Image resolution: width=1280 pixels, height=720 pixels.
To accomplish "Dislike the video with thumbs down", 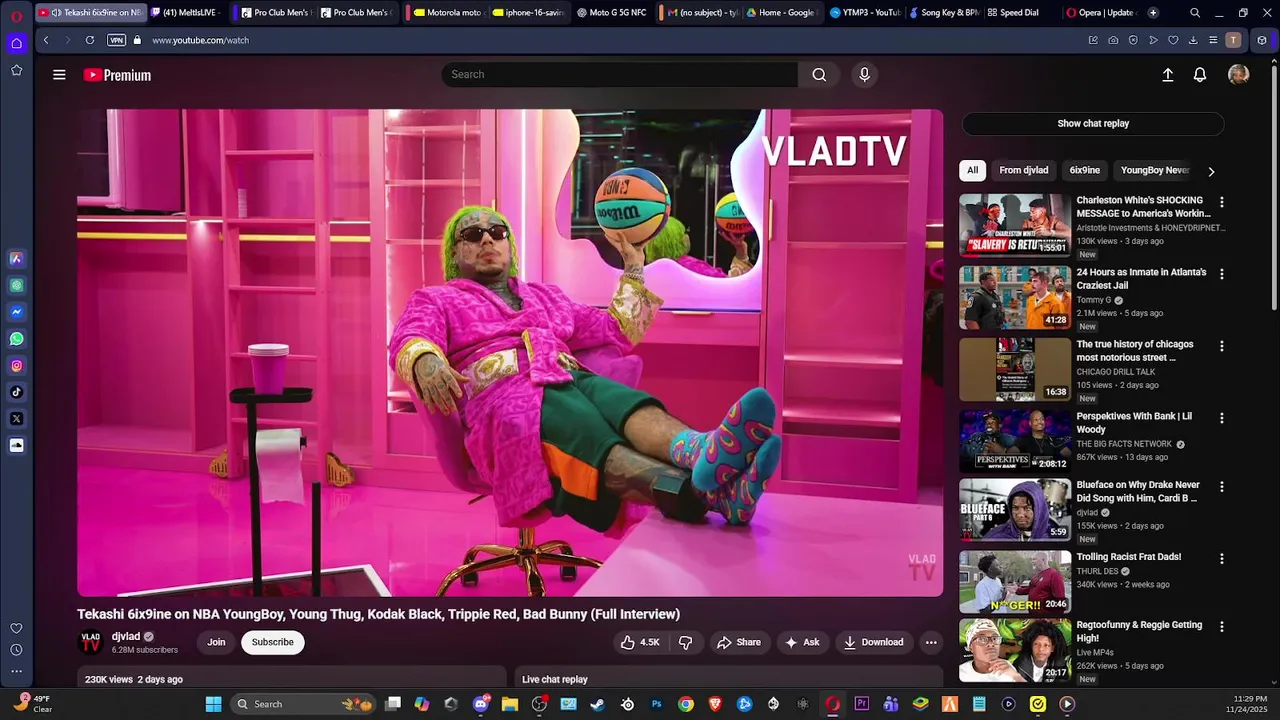I will [686, 642].
